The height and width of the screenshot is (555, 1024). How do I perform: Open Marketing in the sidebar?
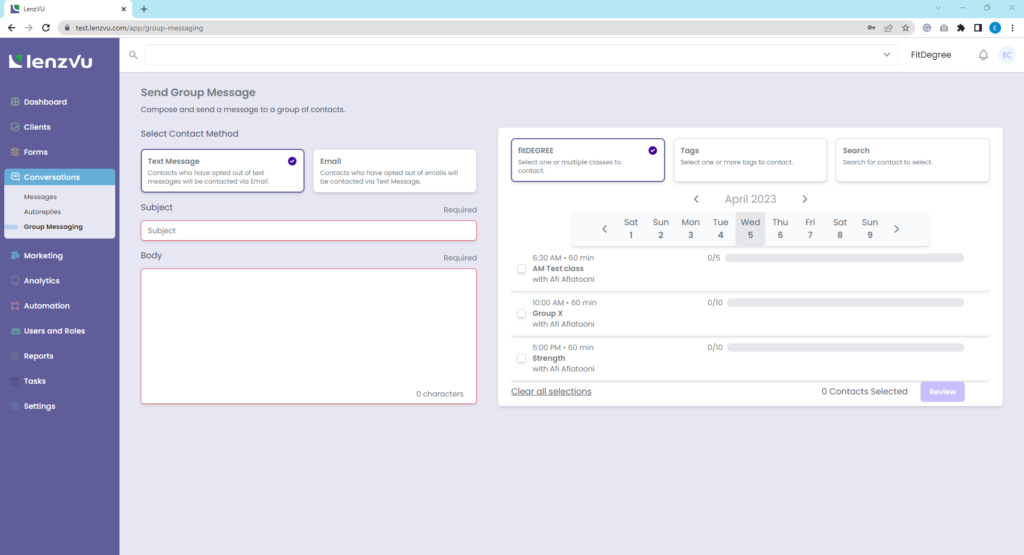coord(43,256)
